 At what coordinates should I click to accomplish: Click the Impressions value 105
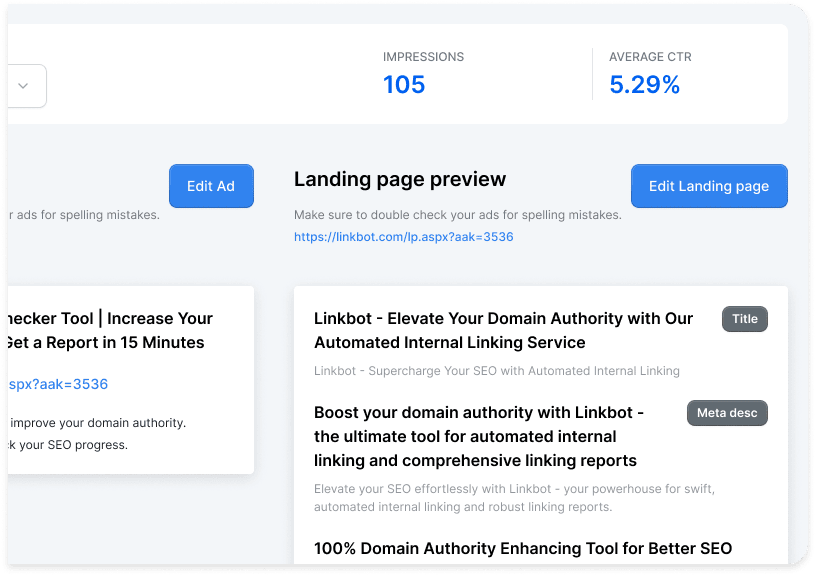[x=404, y=84]
